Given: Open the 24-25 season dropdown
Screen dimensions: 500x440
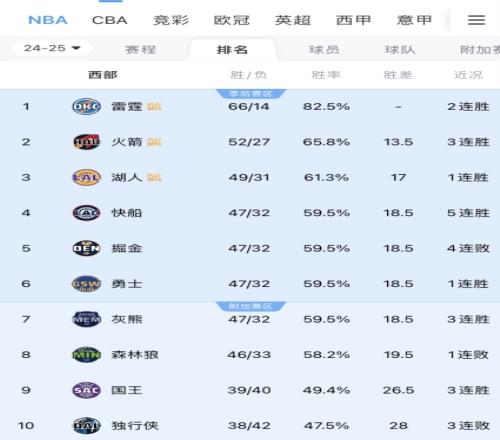Looking at the screenshot, I should 52,48.
